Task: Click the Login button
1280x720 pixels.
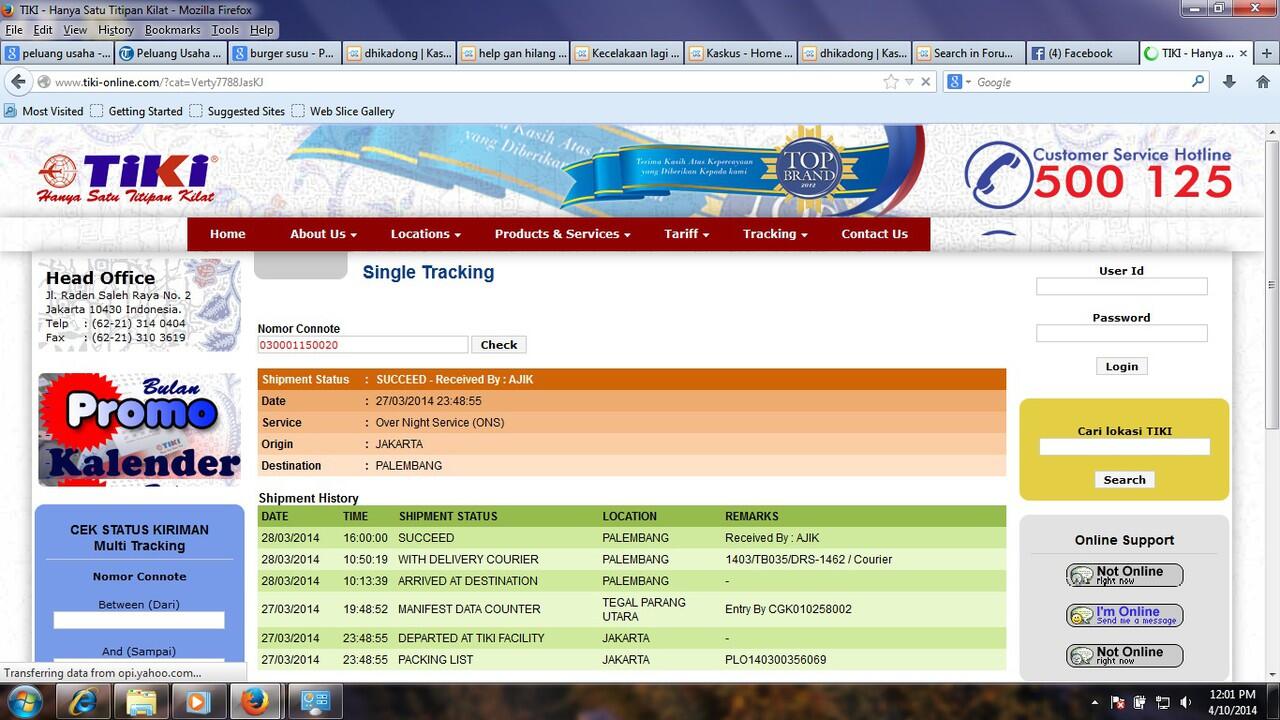Action: (x=1121, y=366)
